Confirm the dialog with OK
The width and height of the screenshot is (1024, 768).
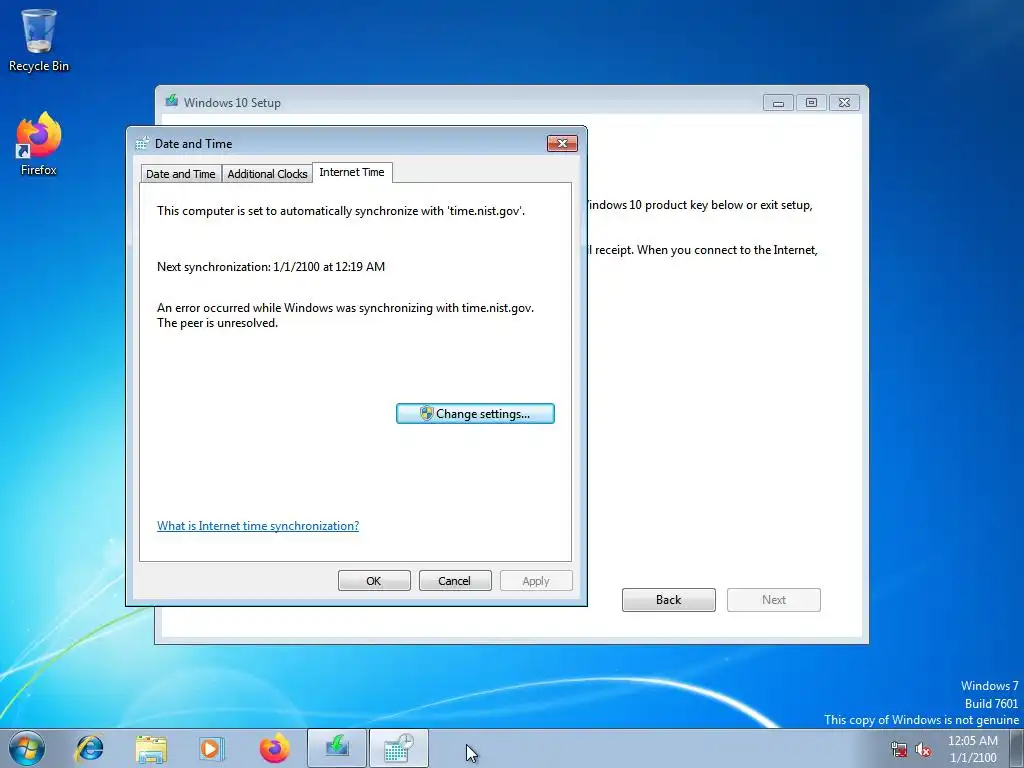pos(374,581)
